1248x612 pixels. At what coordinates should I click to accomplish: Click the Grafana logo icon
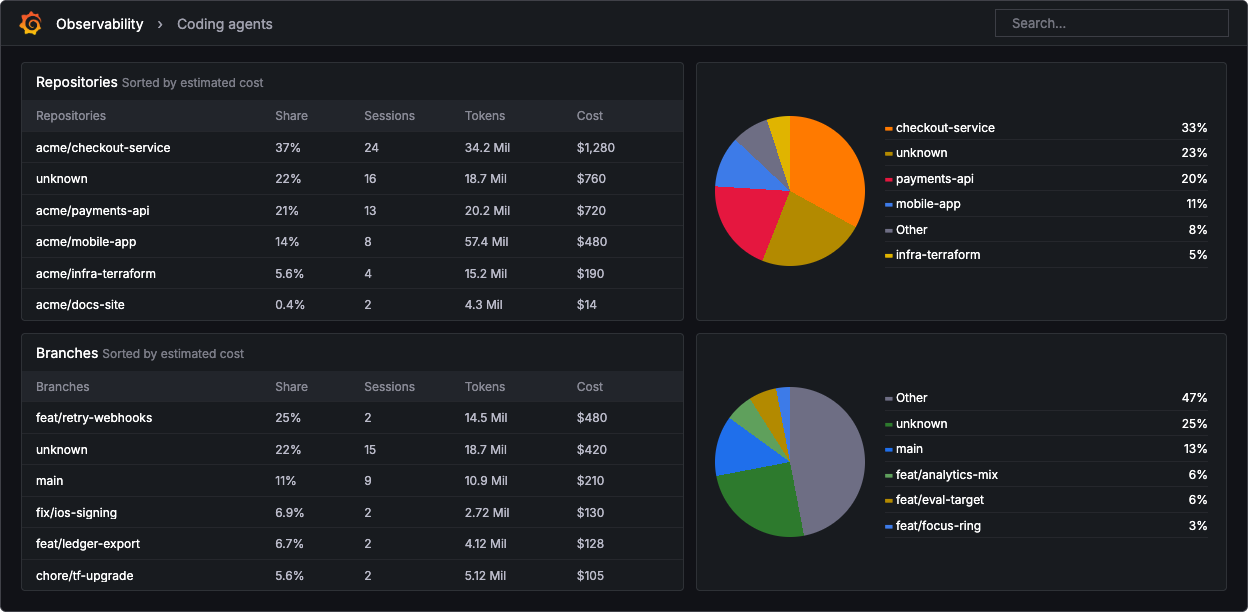[x=30, y=23]
